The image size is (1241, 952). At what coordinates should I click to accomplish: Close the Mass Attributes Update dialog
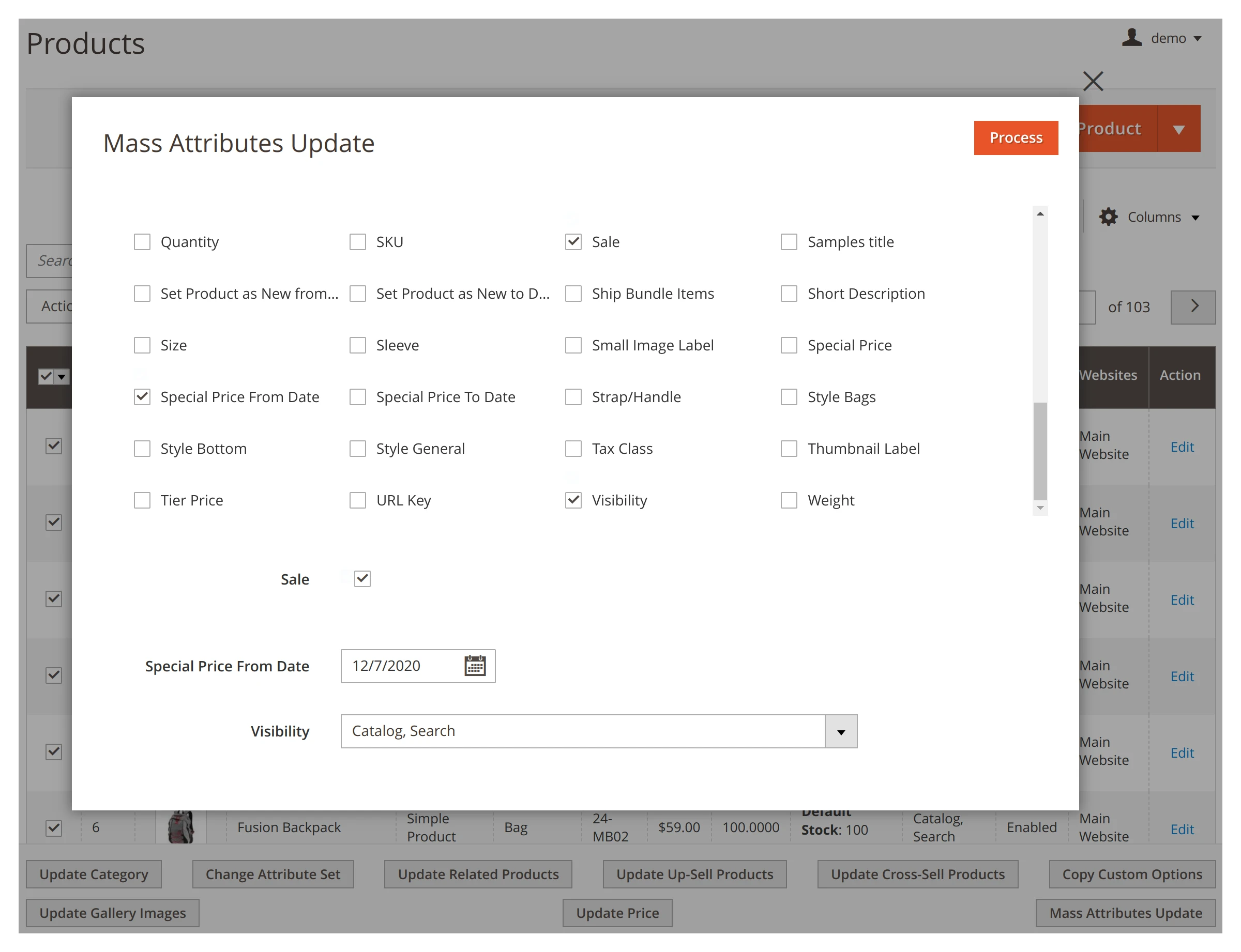[1093, 81]
